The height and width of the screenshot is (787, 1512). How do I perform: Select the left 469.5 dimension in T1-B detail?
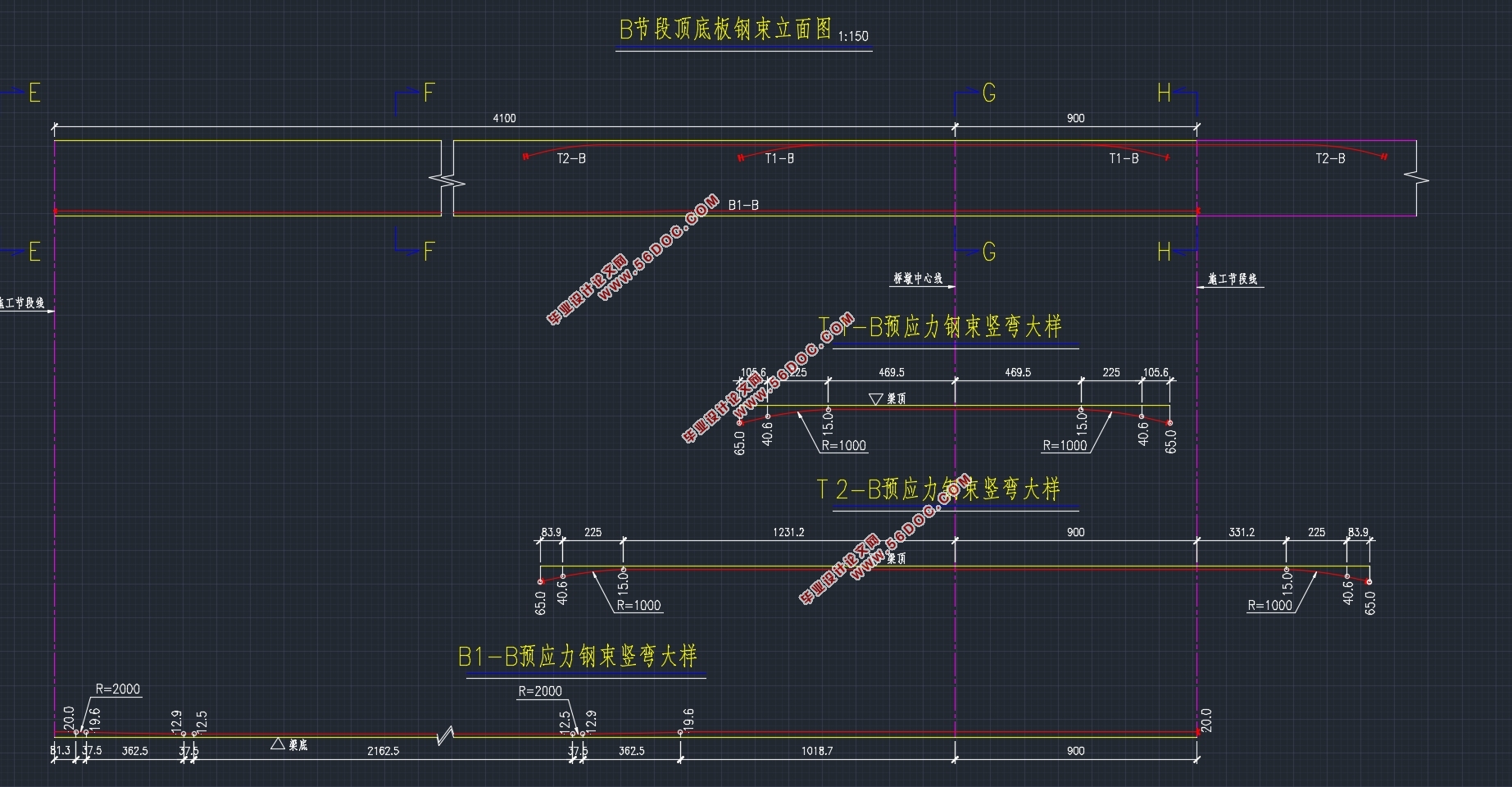coord(891,372)
